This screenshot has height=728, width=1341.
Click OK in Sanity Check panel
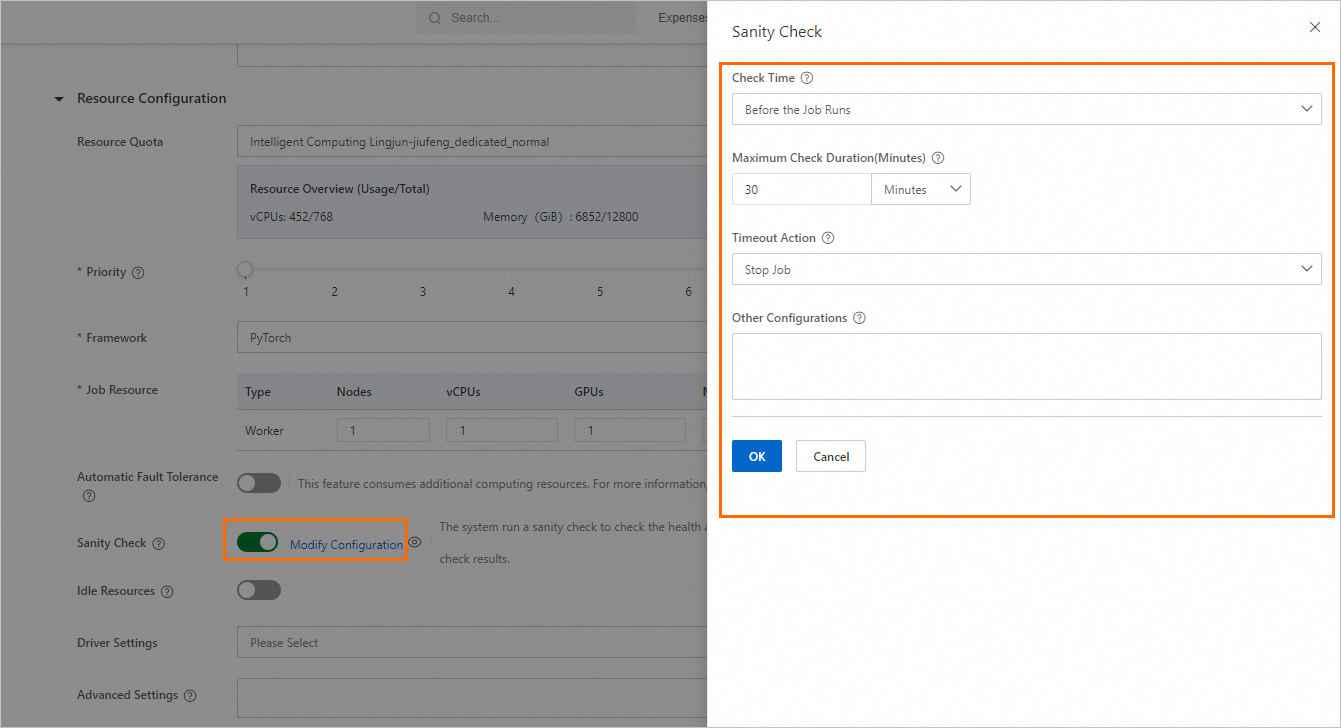pyautogui.click(x=757, y=456)
